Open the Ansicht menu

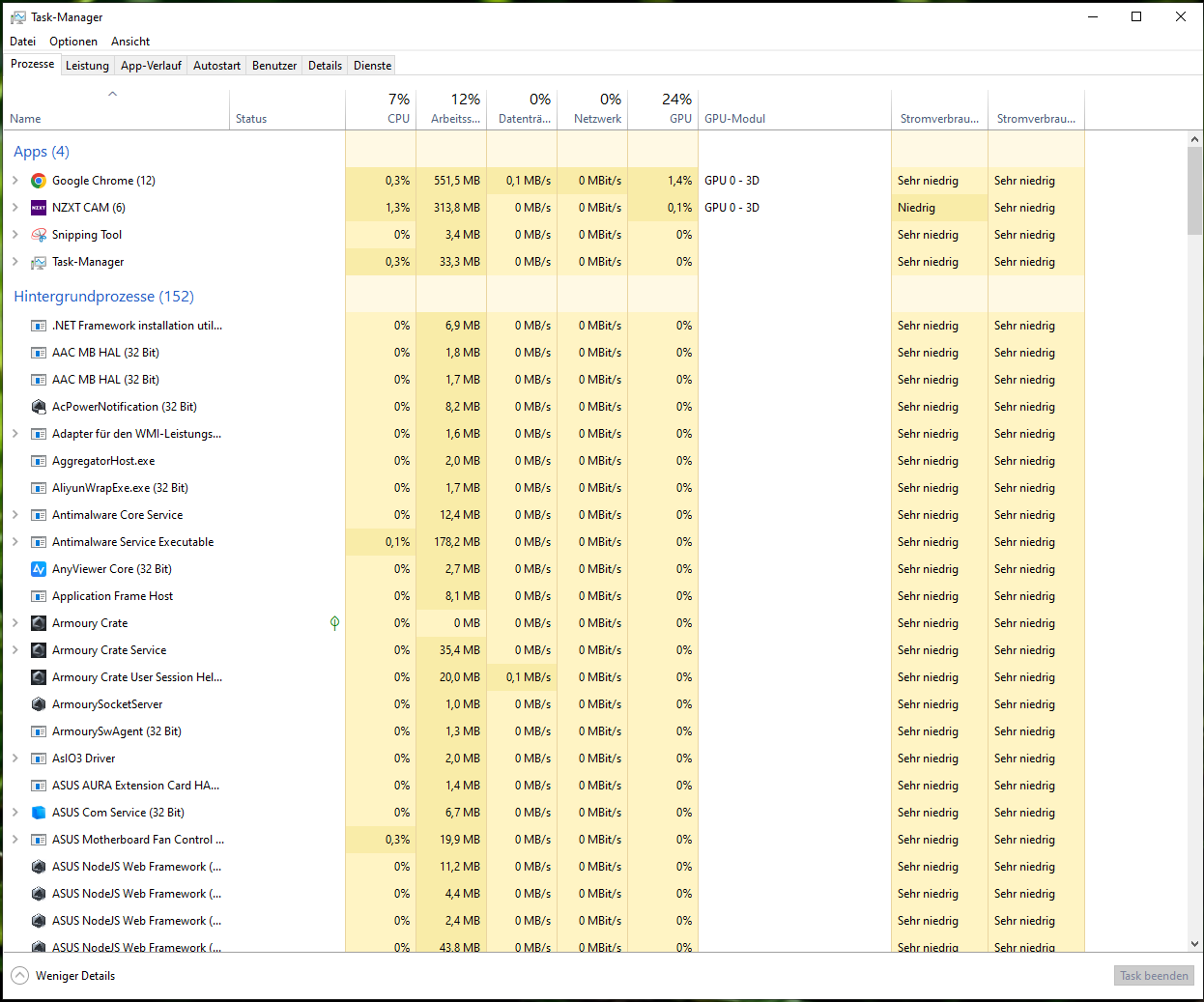click(x=130, y=42)
